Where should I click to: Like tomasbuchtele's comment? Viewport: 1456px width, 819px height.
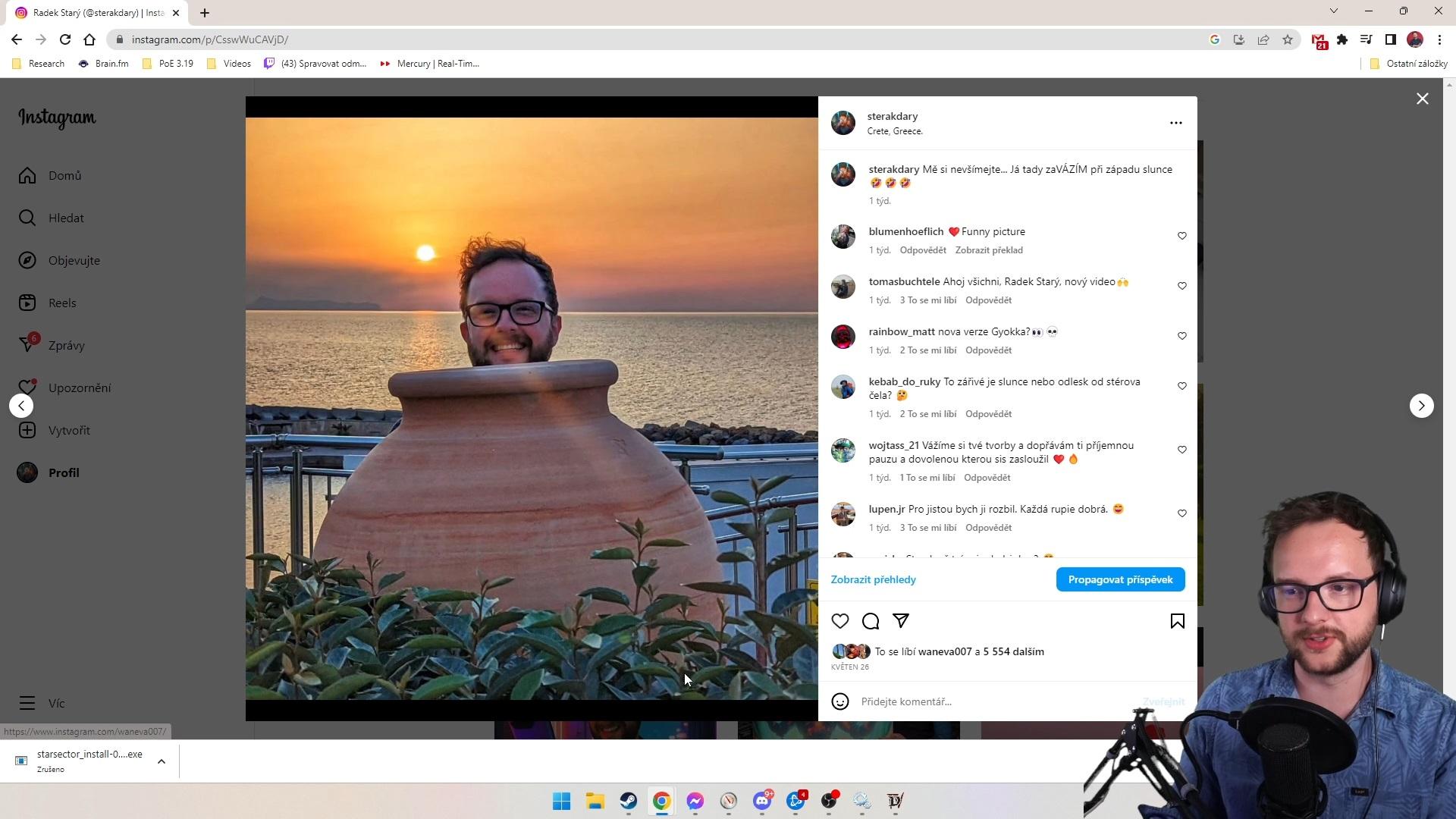coord(1181,286)
